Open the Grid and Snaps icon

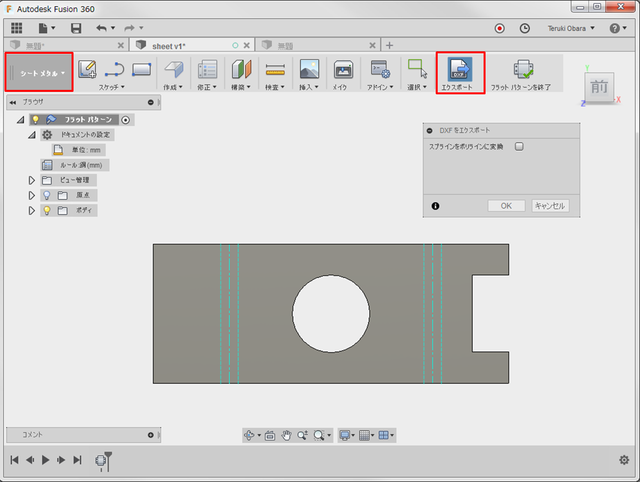click(364, 435)
